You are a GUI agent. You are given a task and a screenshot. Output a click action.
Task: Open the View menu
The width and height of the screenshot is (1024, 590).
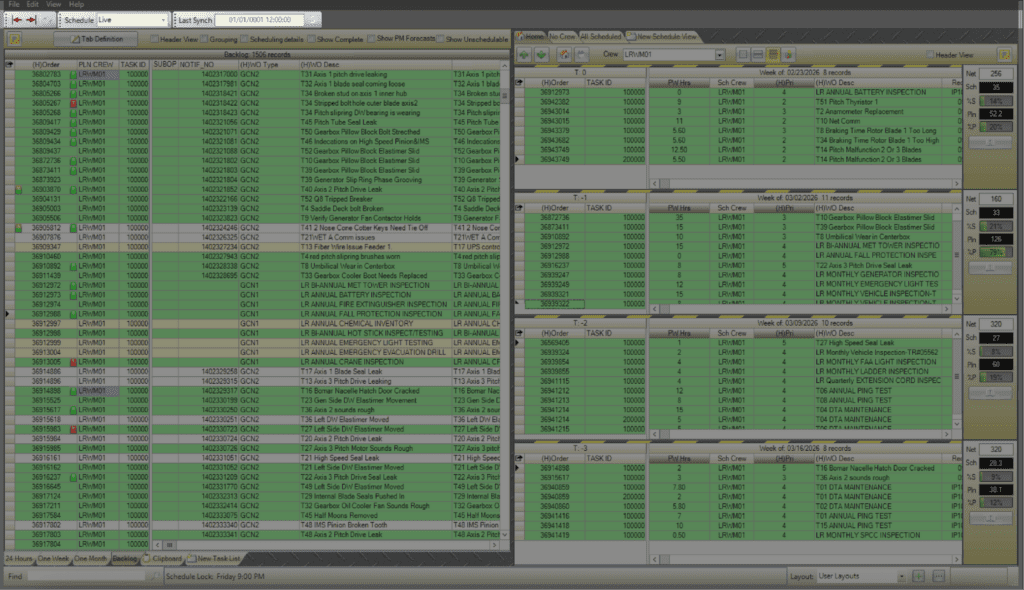pos(52,5)
